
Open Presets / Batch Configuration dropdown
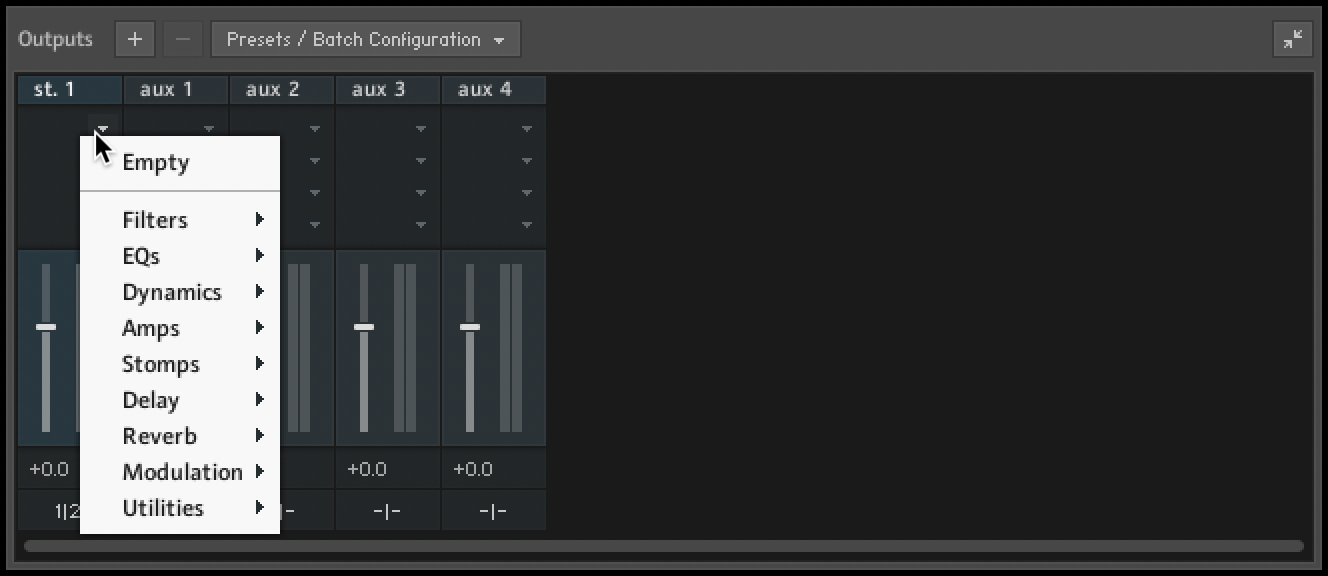pos(366,40)
